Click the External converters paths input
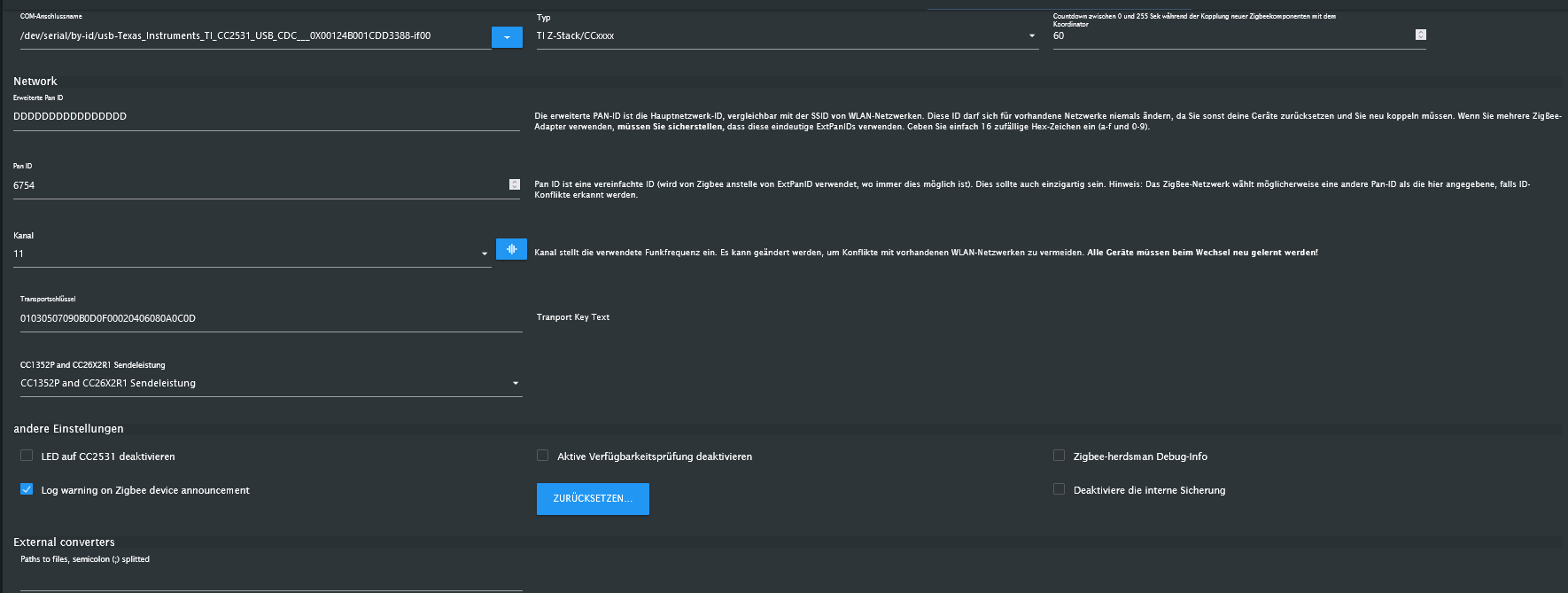 (270, 580)
